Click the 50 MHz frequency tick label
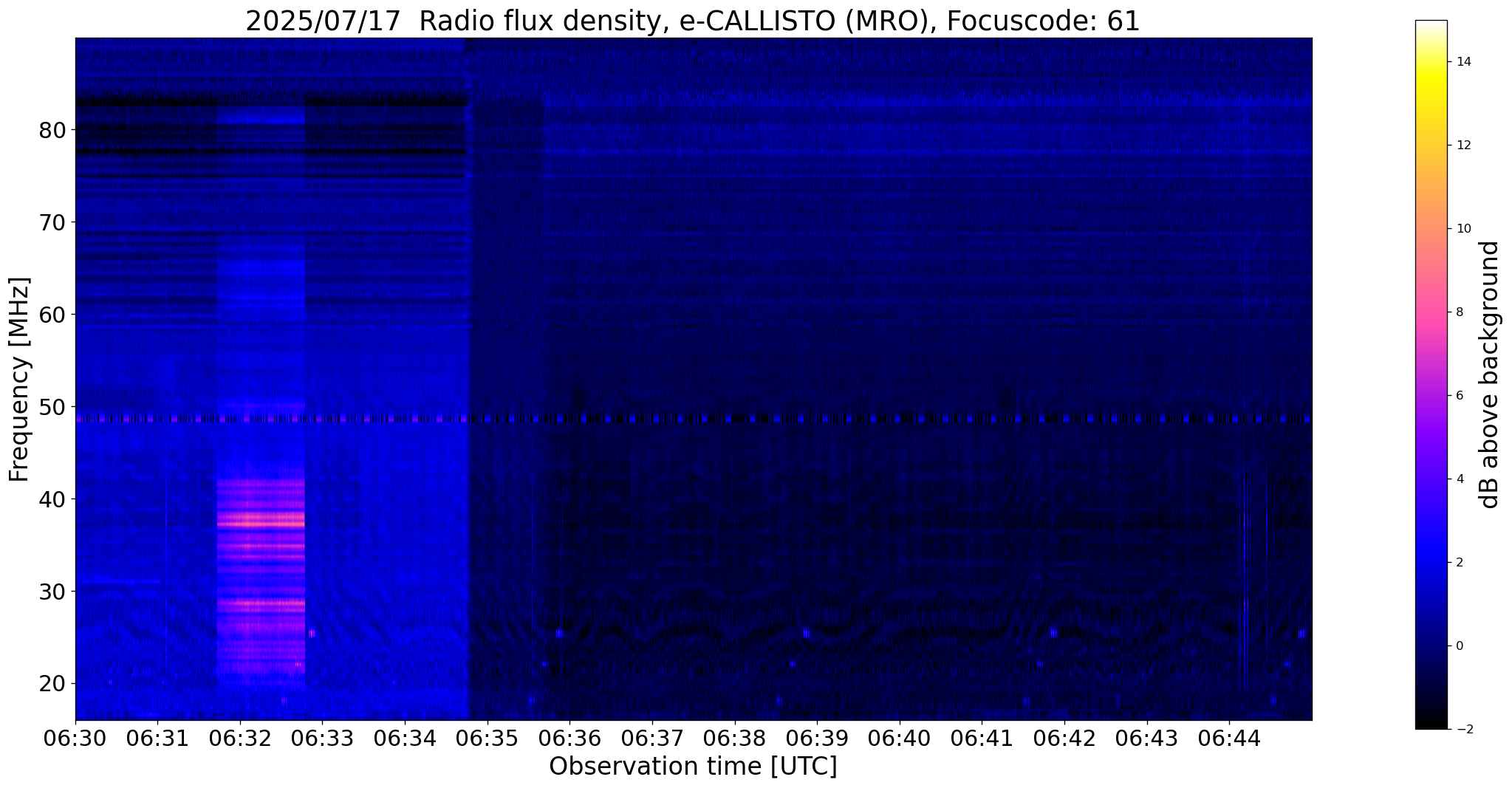Image resolution: width=1512 pixels, height=788 pixels. coord(51,407)
